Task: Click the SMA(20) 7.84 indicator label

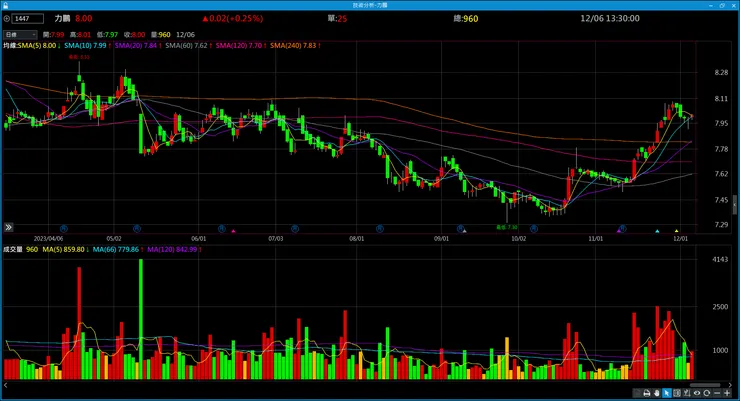Action: pos(136,46)
